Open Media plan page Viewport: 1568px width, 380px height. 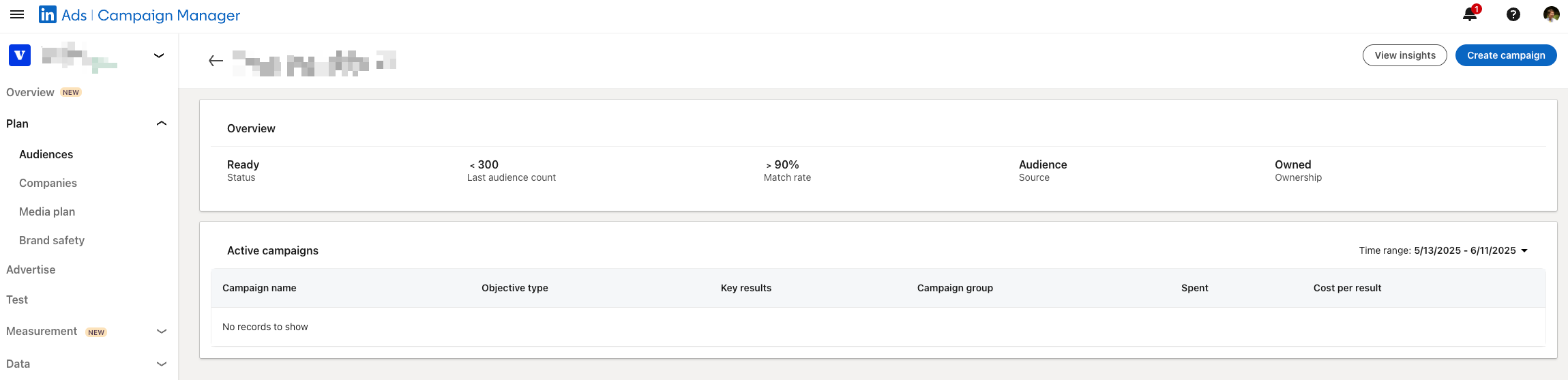(x=47, y=211)
